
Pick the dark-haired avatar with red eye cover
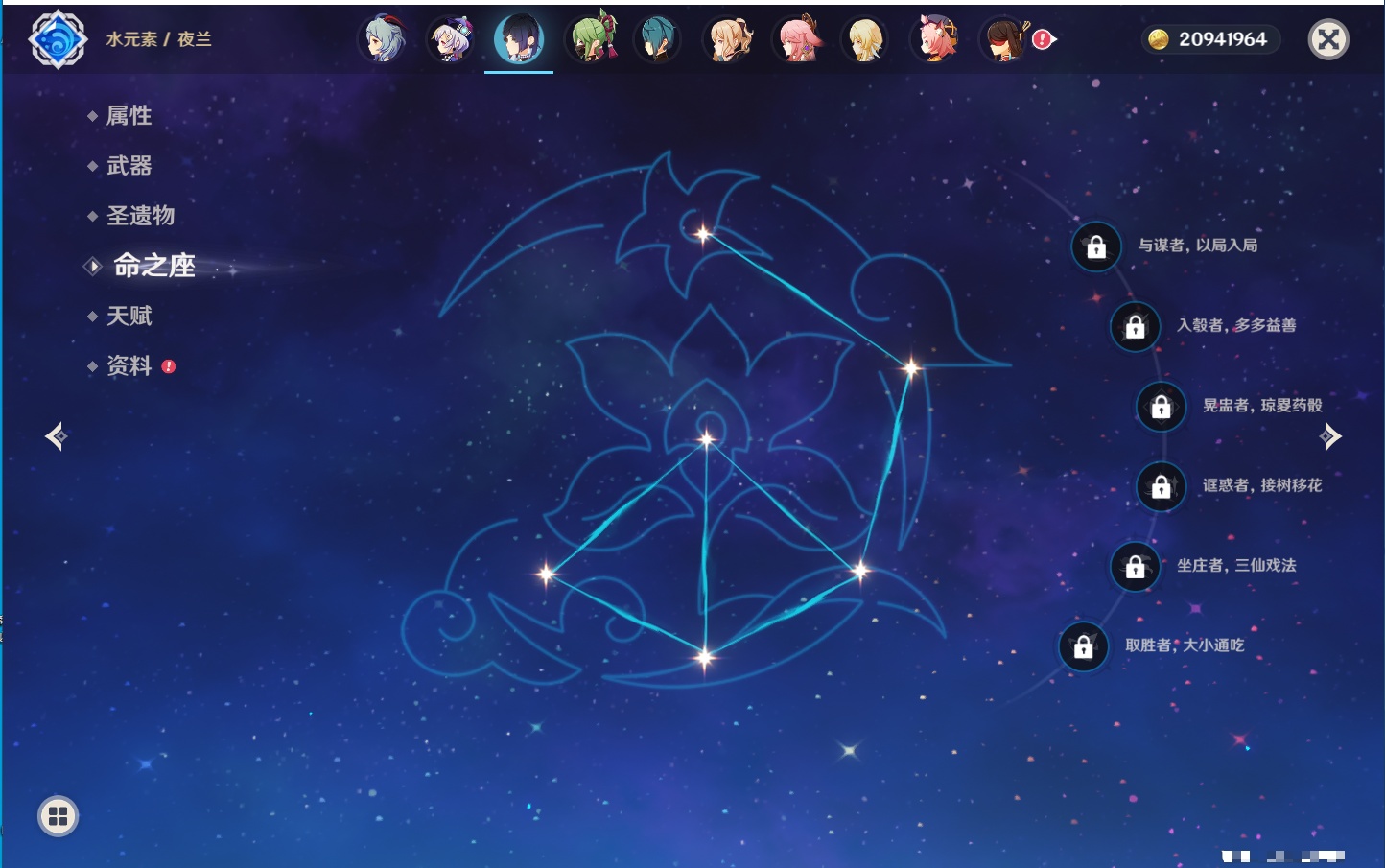coord(1003,39)
